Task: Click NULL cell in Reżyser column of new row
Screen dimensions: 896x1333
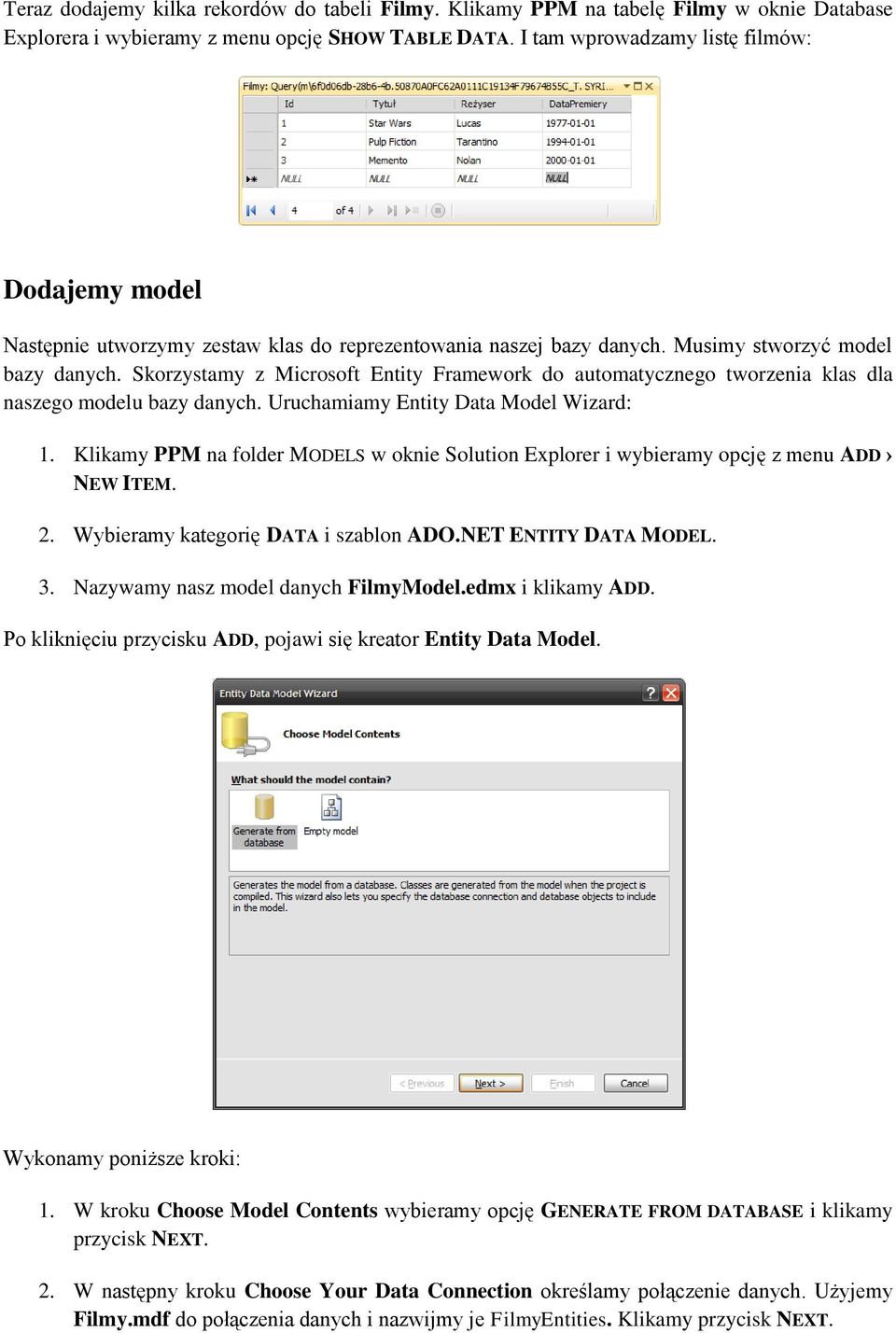Action: (x=498, y=178)
